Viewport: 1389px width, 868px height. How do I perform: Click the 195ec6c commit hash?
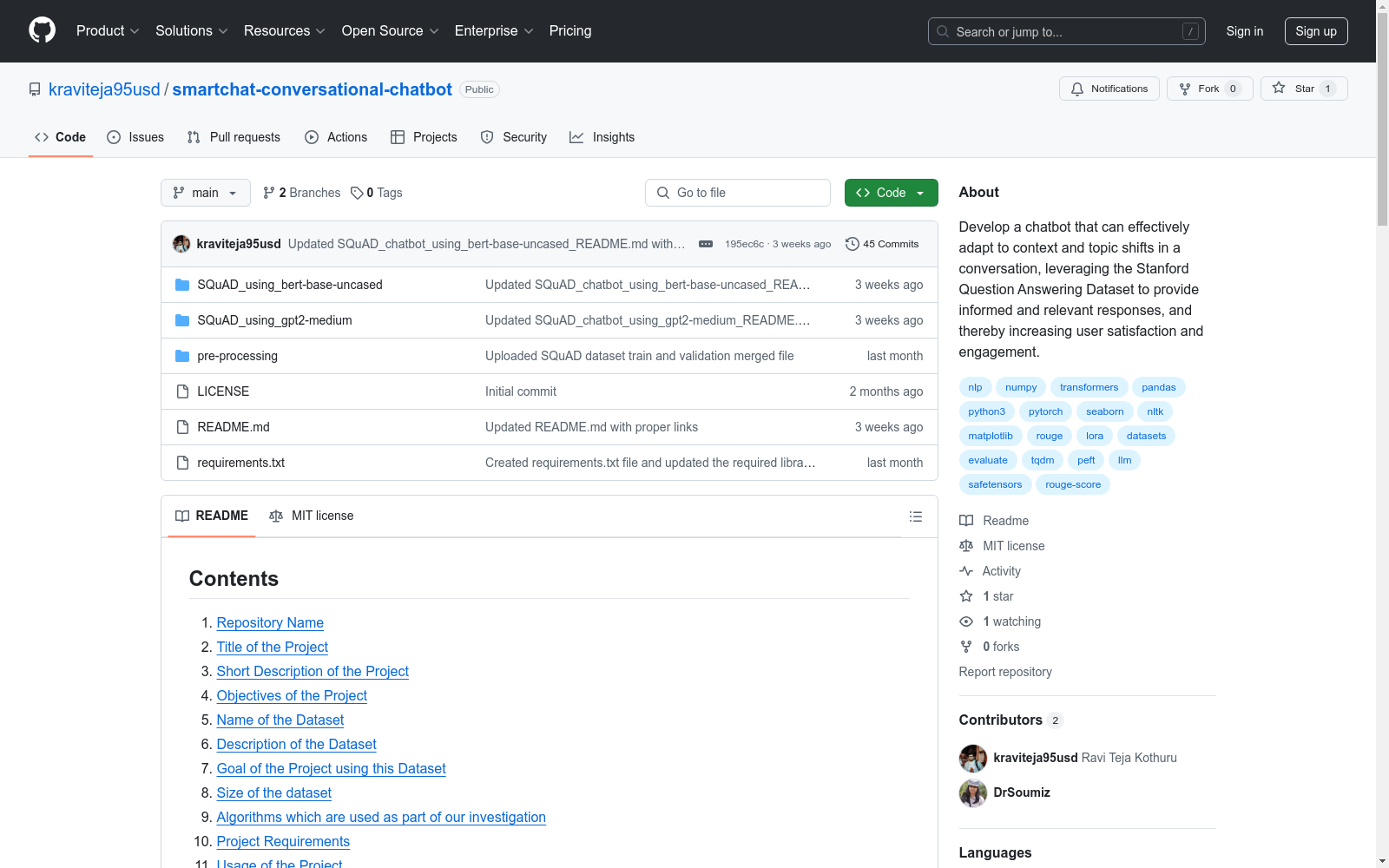click(744, 244)
